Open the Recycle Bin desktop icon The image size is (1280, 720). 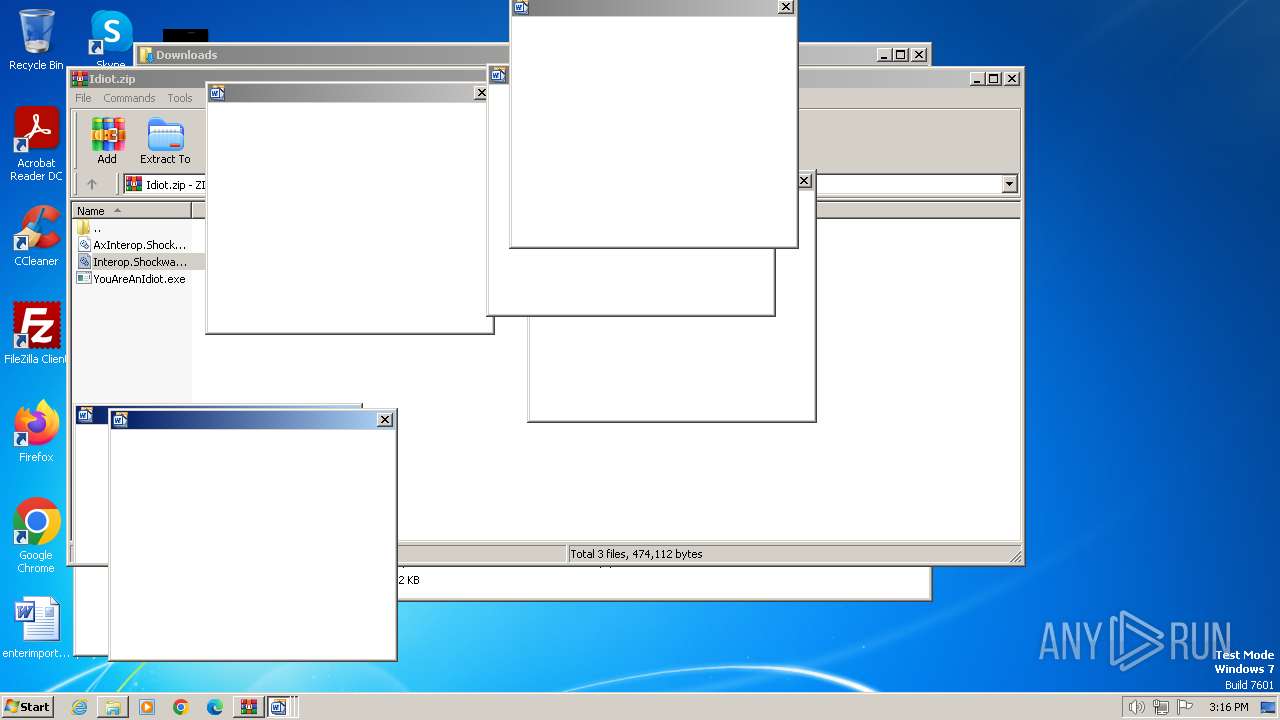click(x=36, y=39)
